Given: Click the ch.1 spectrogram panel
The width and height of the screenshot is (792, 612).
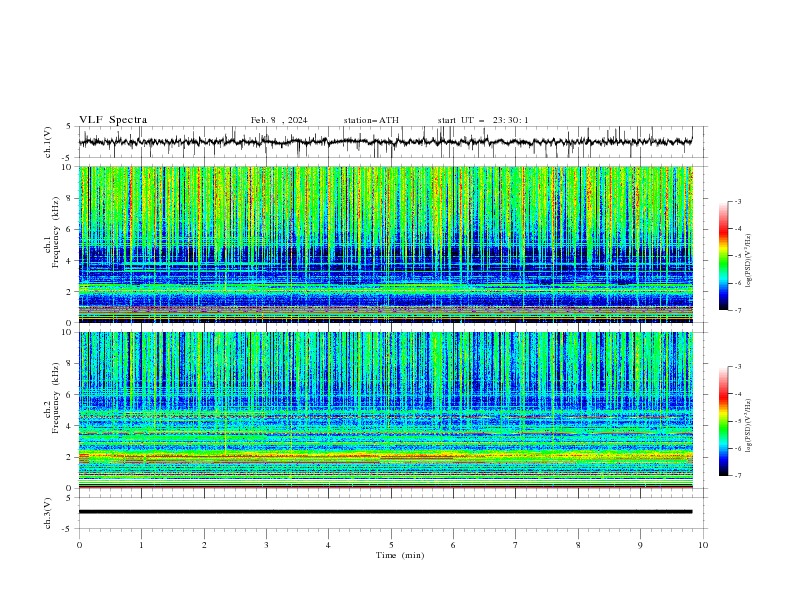Looking at the screenshot, I should click(385, 244).
